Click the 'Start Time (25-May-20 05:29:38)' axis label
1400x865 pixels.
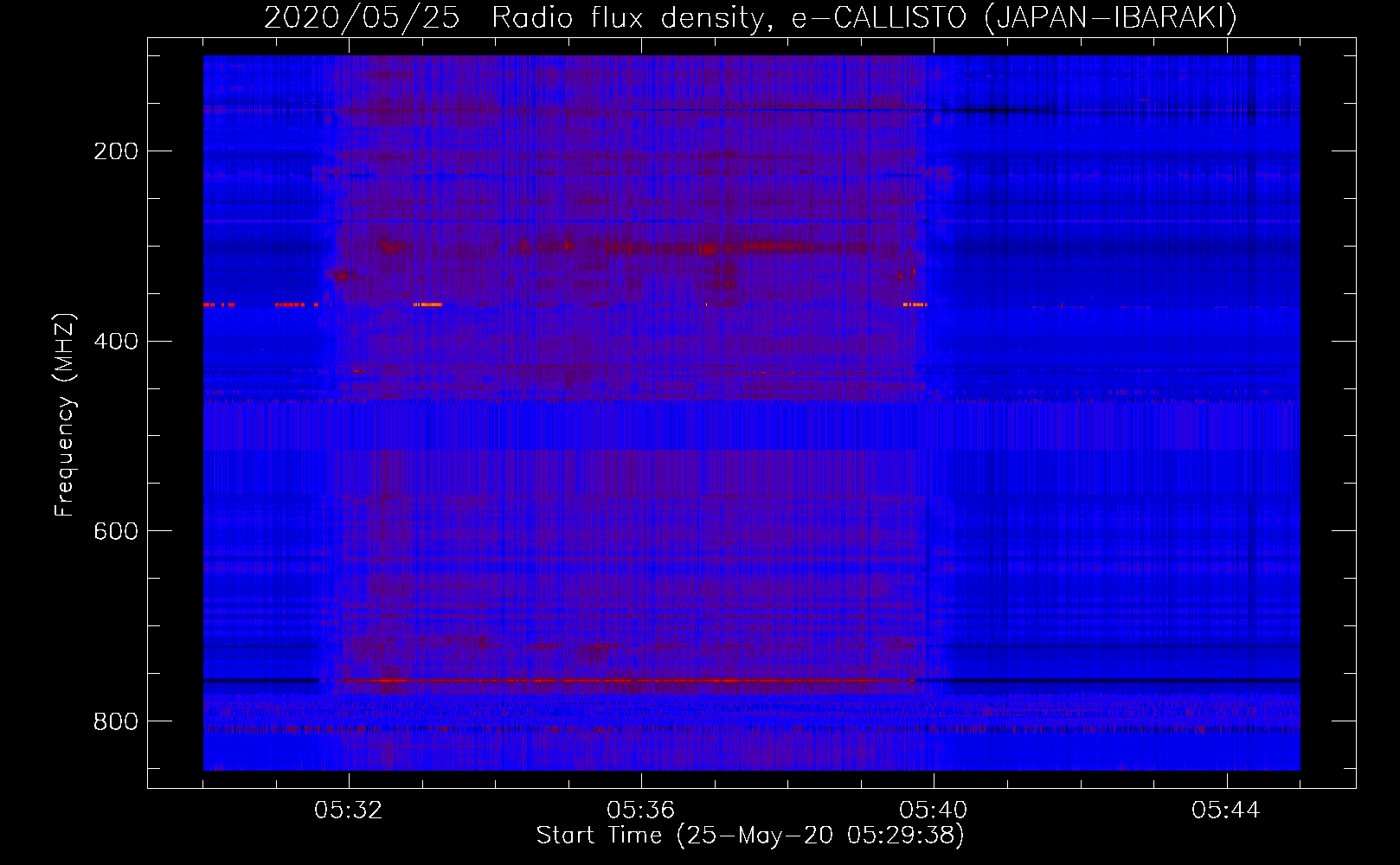[750, 836]
